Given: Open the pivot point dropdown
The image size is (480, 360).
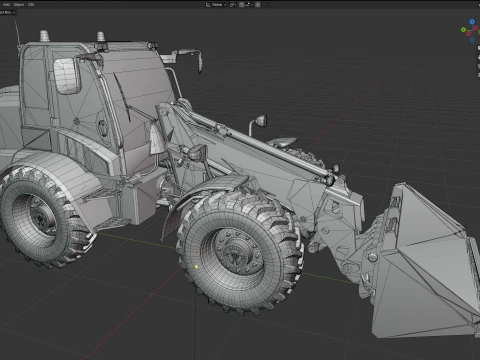Looking at the screenshot, I should click(x=233, y=5).
